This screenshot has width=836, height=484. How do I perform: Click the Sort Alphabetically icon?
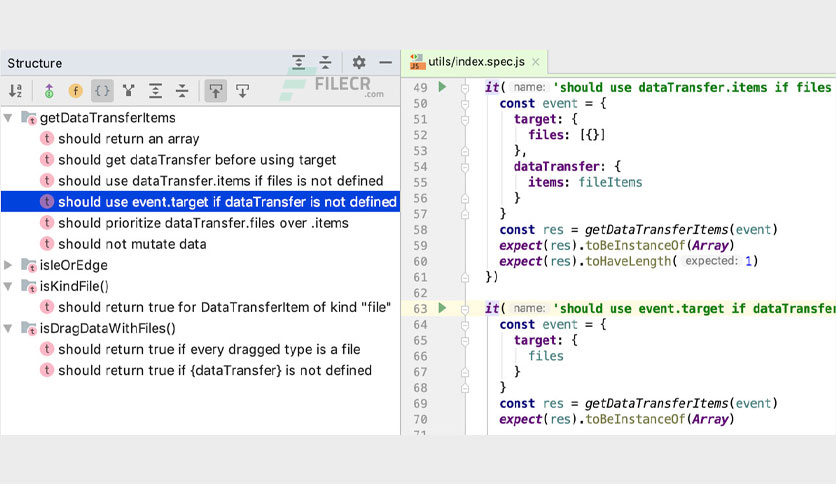tap(15, 91)
